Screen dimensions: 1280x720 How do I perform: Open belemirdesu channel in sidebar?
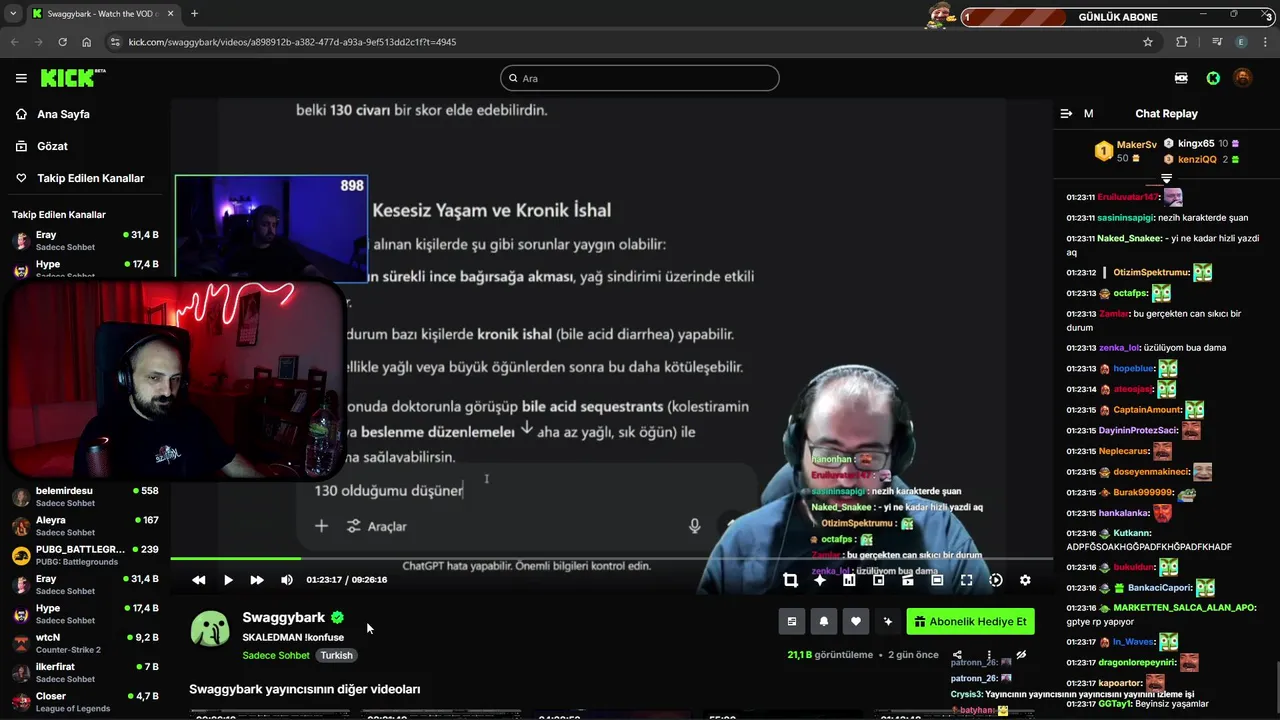click(x=85, y=497)
